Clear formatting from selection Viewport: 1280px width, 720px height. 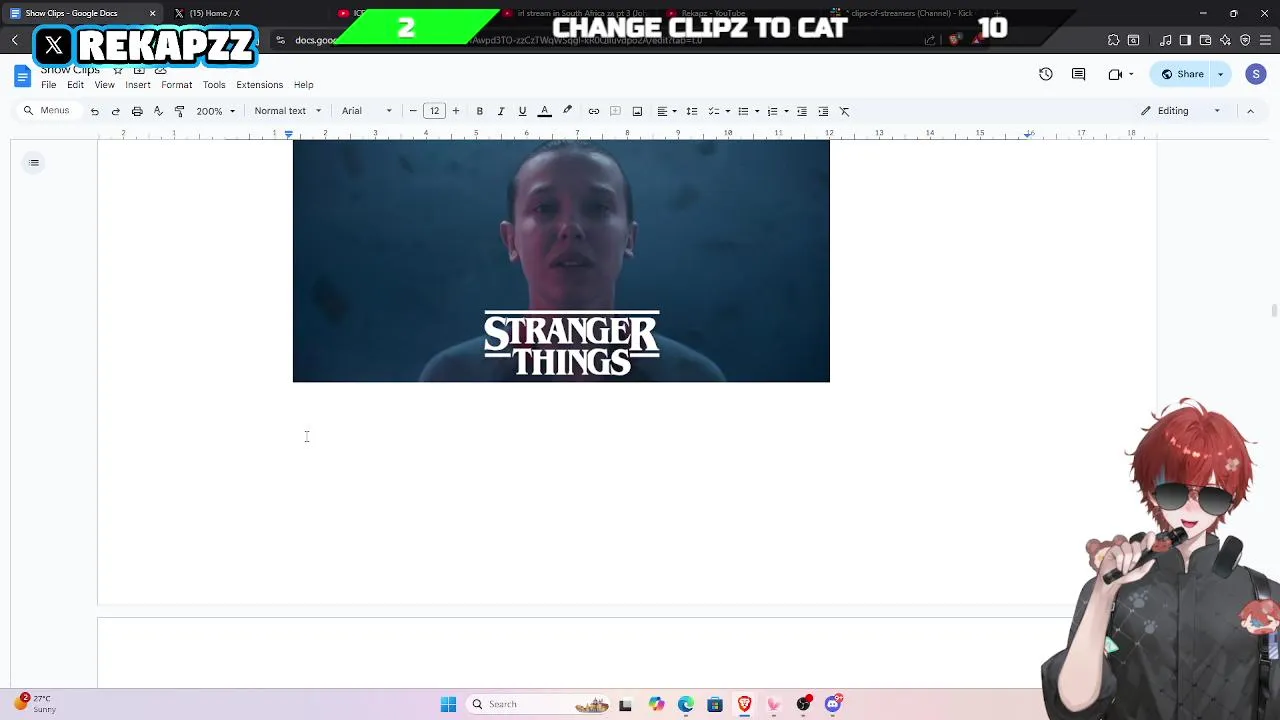pos(845,111)
